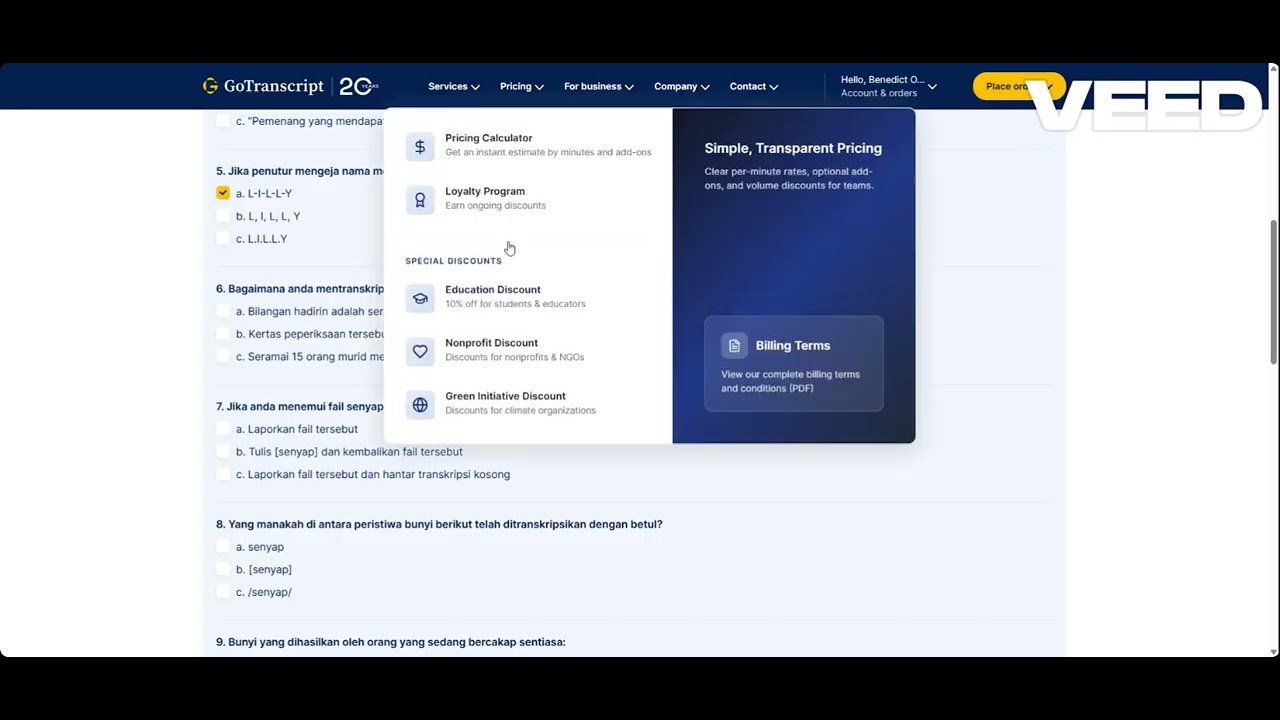The height and width of the screenshot is (720, 1280).
Task: Click question text "9. Bunyi yang dihasilkan"
Action: click(391, 642)
